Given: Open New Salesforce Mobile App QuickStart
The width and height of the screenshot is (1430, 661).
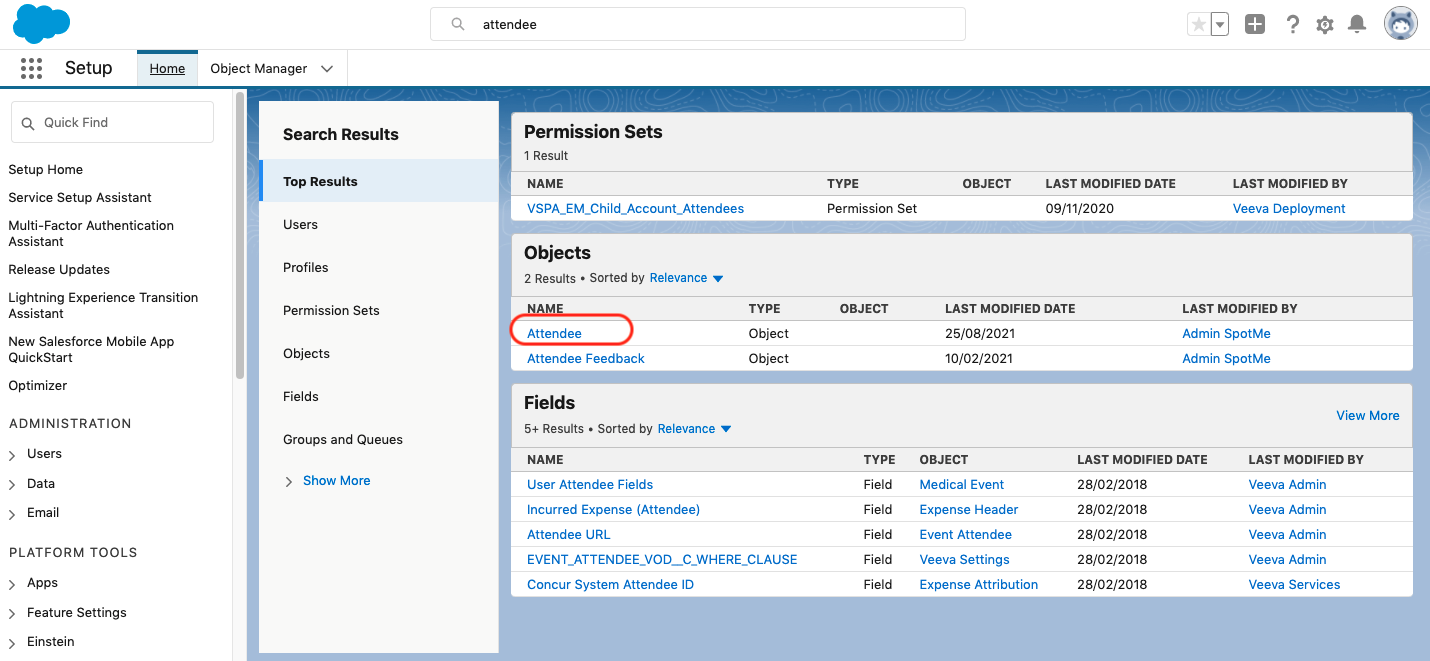Looking at the screenshot, I should pyautogui.click(x=91, y=349).
